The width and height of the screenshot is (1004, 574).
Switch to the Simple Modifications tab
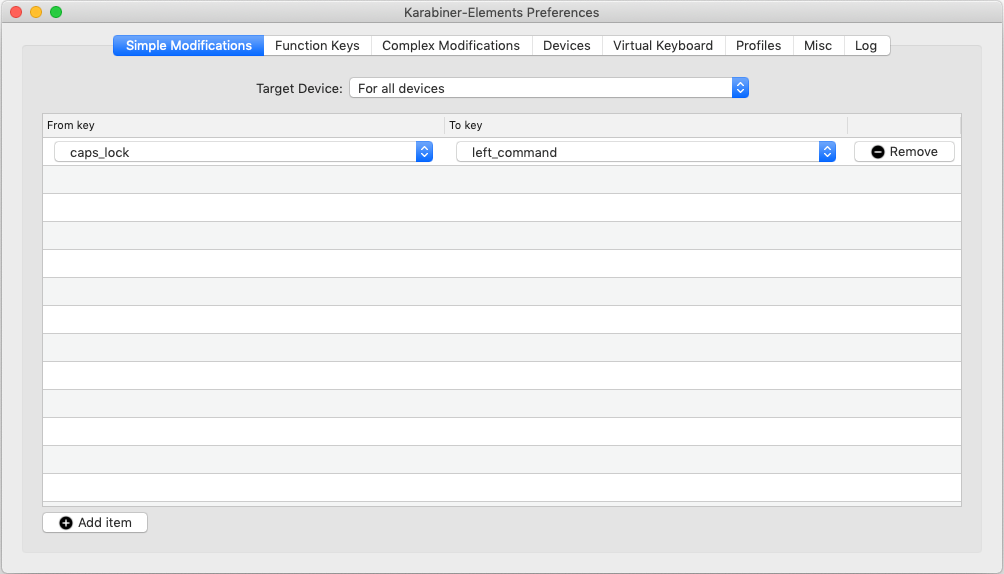pos(188,45)
